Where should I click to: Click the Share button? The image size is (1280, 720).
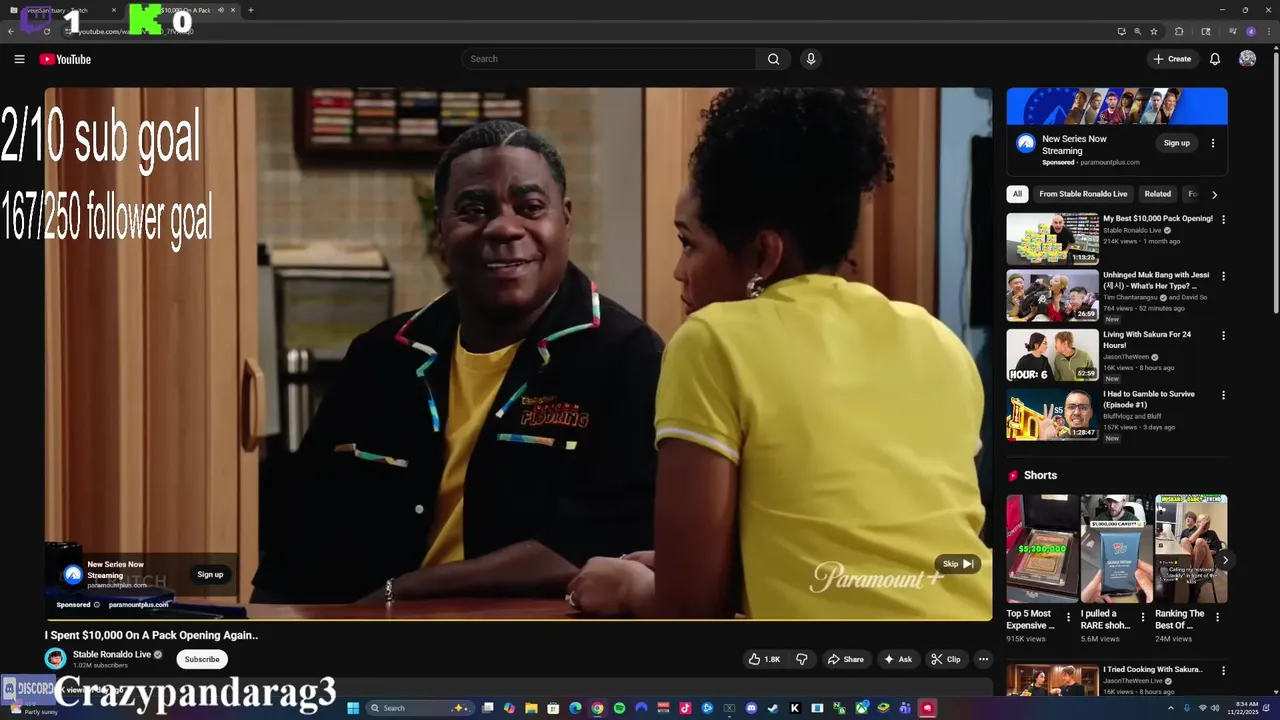(x=845, y=659)
